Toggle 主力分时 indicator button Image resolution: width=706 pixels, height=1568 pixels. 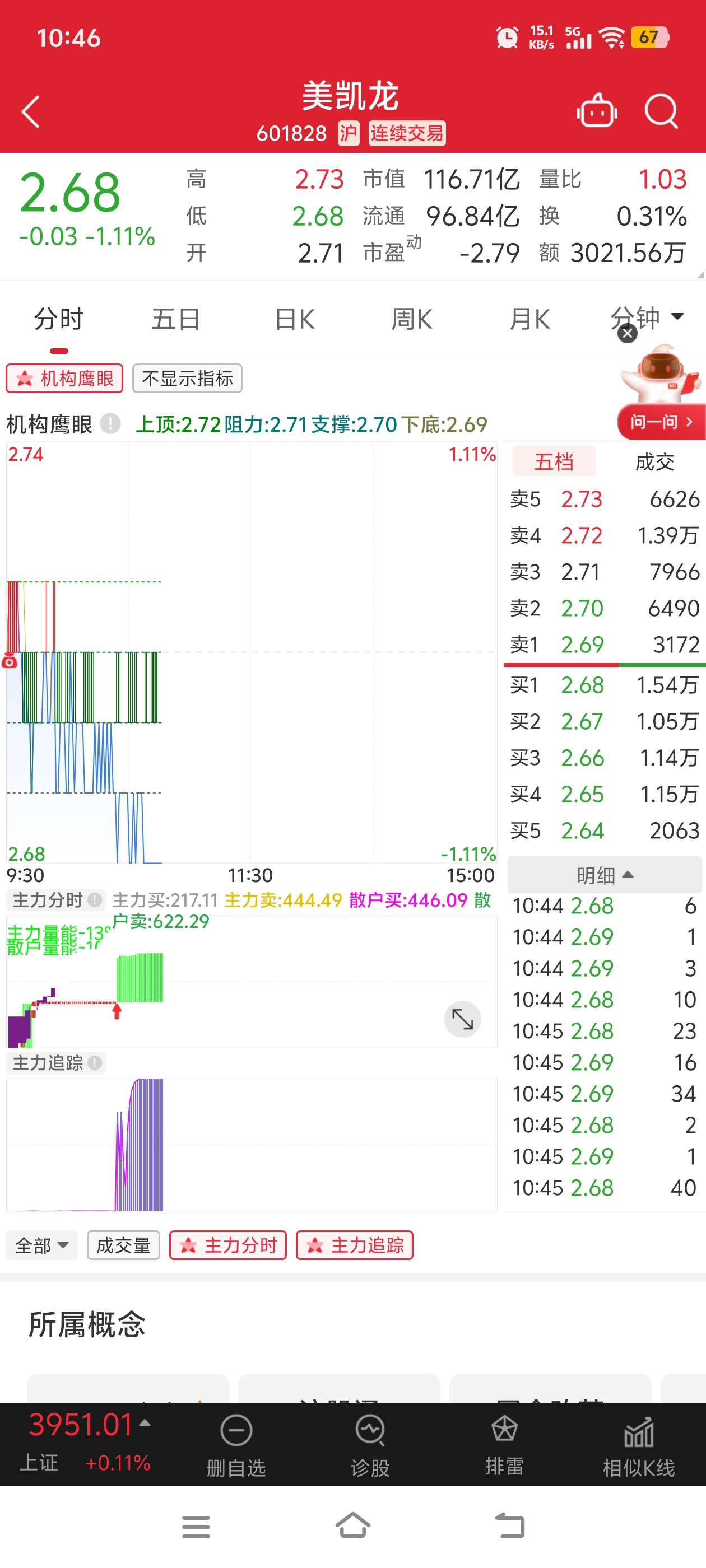click(228, 1245)
